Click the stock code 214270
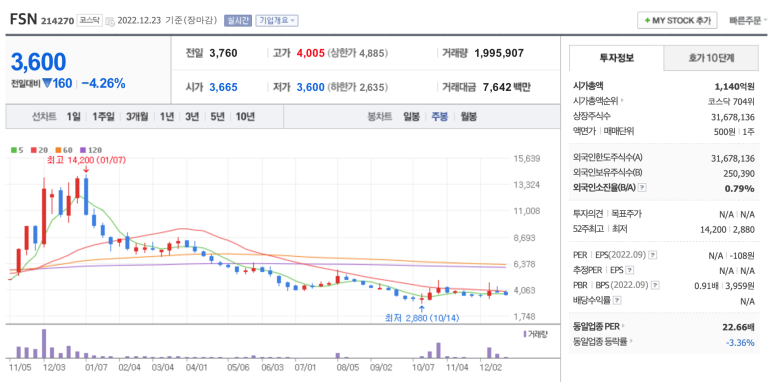 click(x=58, y=21)
